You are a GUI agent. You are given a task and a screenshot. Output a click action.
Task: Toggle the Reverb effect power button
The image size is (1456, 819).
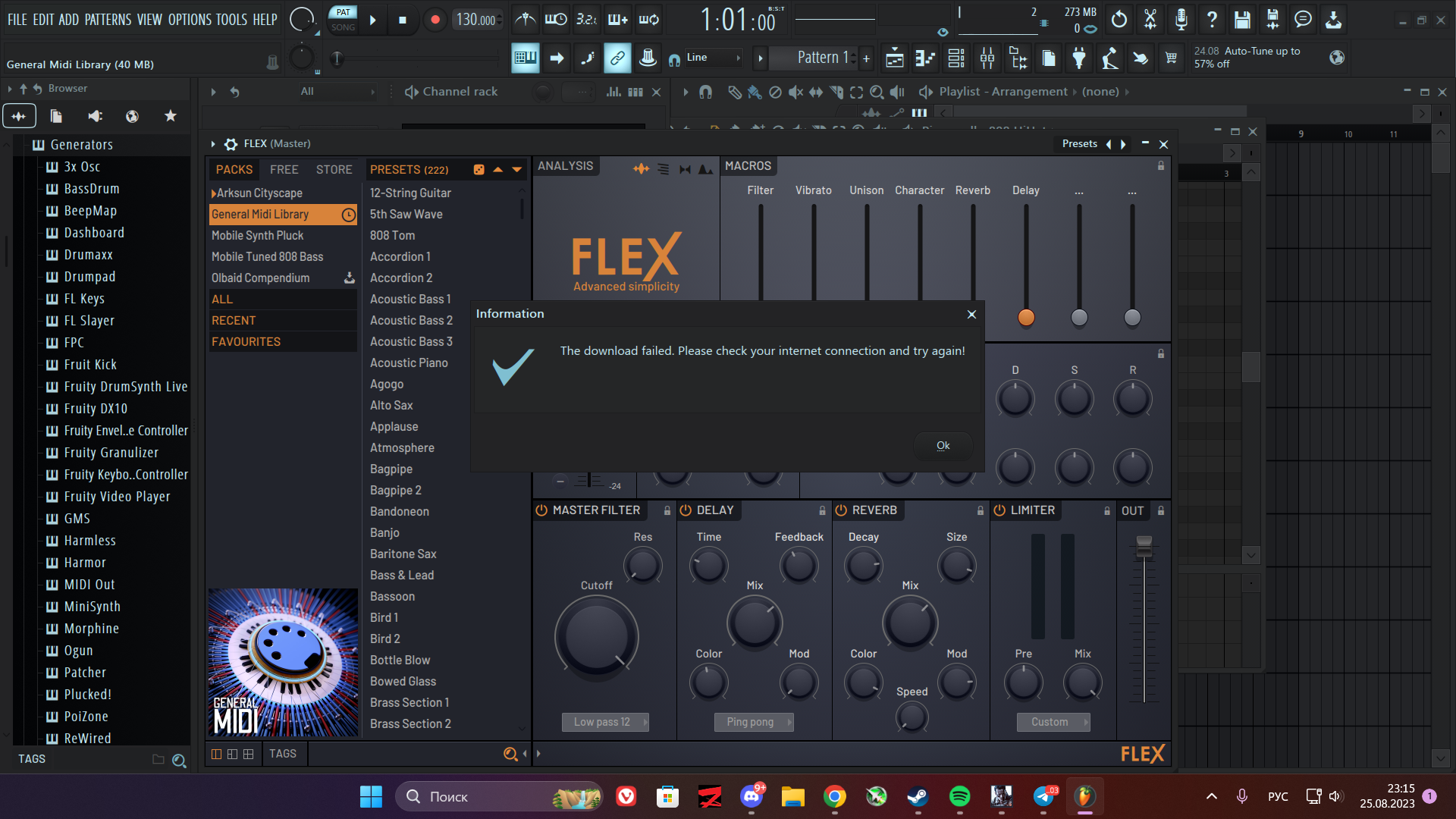(x=841, y=511)
